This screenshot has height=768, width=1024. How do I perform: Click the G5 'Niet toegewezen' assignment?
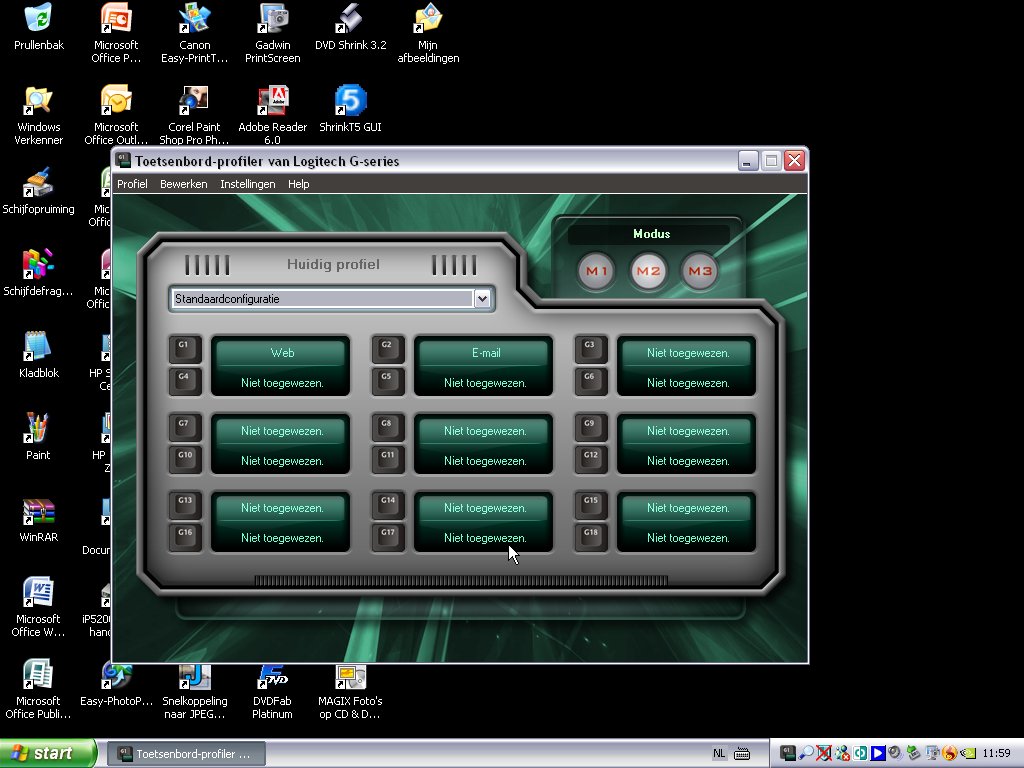pos(485,383)
